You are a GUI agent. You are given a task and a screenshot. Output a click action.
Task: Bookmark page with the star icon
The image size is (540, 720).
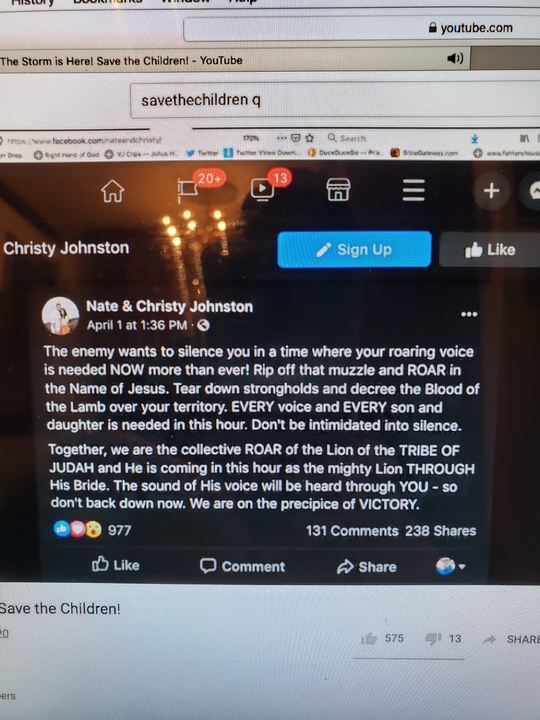coord(309,138)
